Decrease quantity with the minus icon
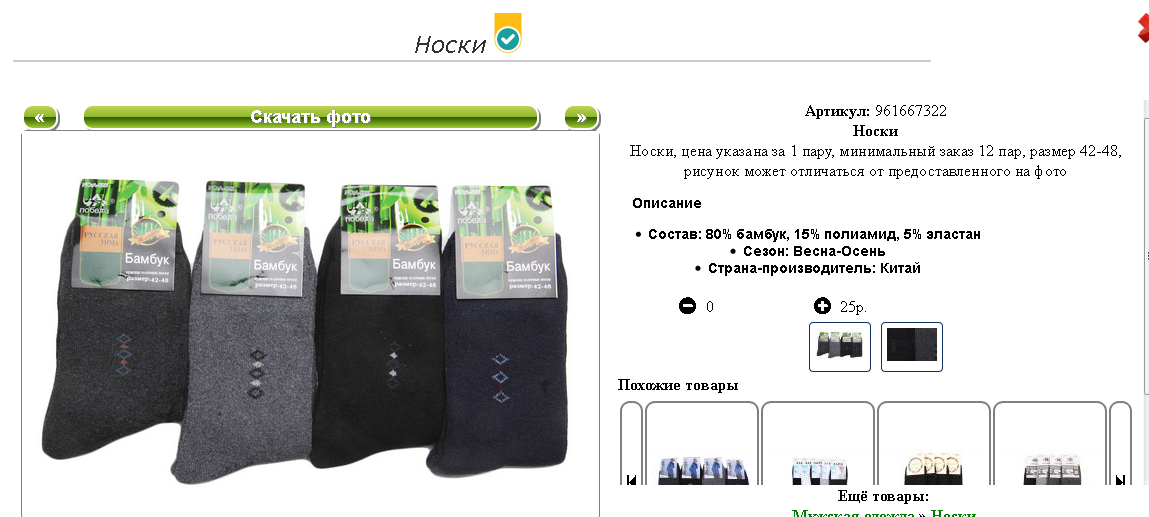Image resolution: width=1149 pixels, height=517 pixels. coord(687,306)
